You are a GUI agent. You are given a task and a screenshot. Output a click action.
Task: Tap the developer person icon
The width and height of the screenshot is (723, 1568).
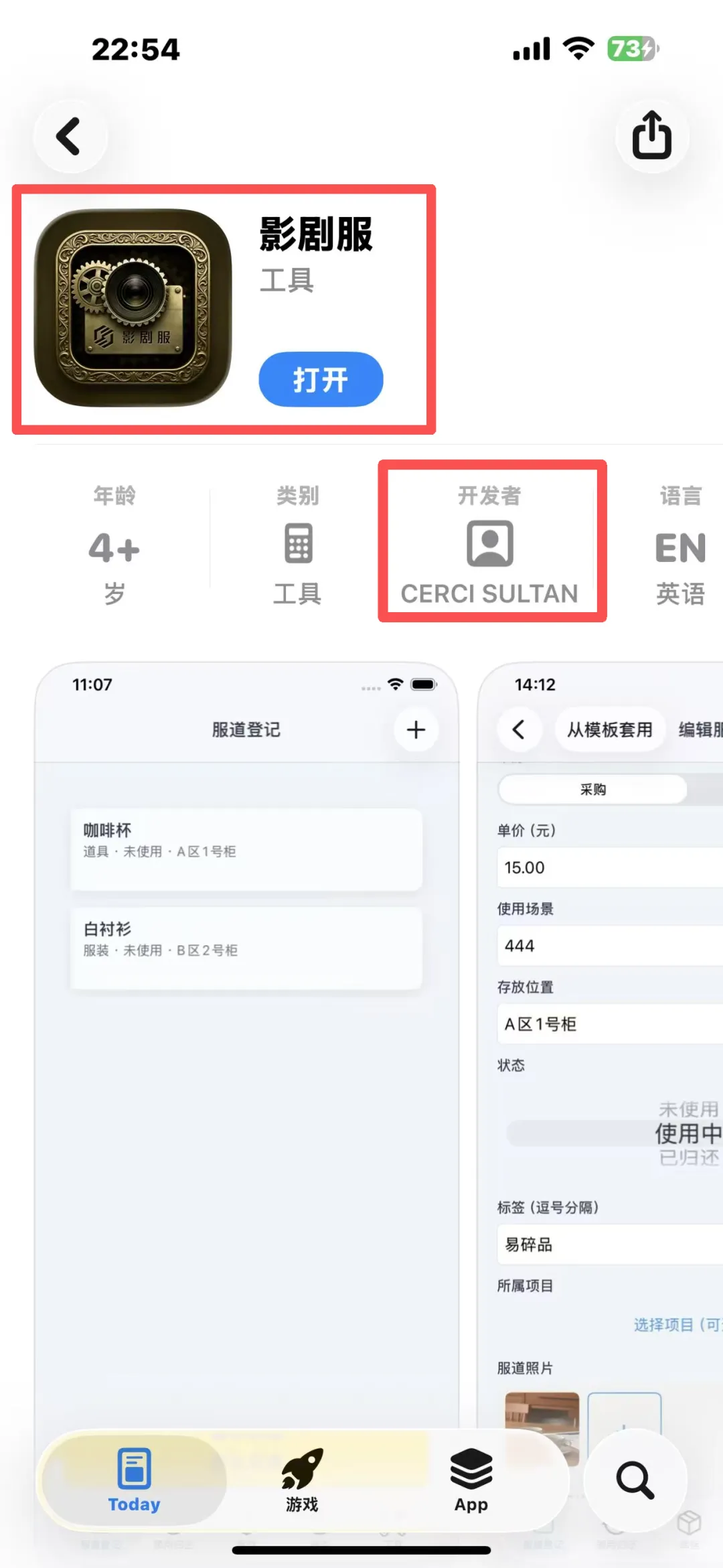pos(490,543)
